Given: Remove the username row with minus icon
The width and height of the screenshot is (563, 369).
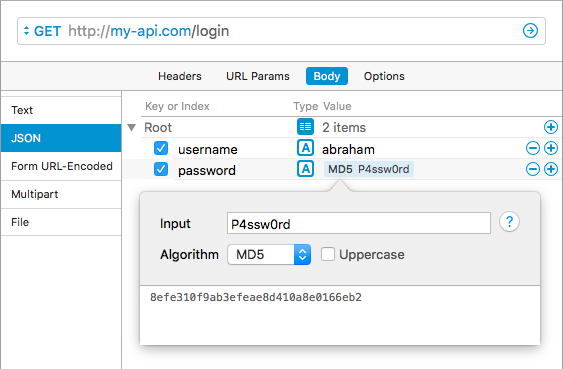Looking at the screenshot, I should coord(533,148).
